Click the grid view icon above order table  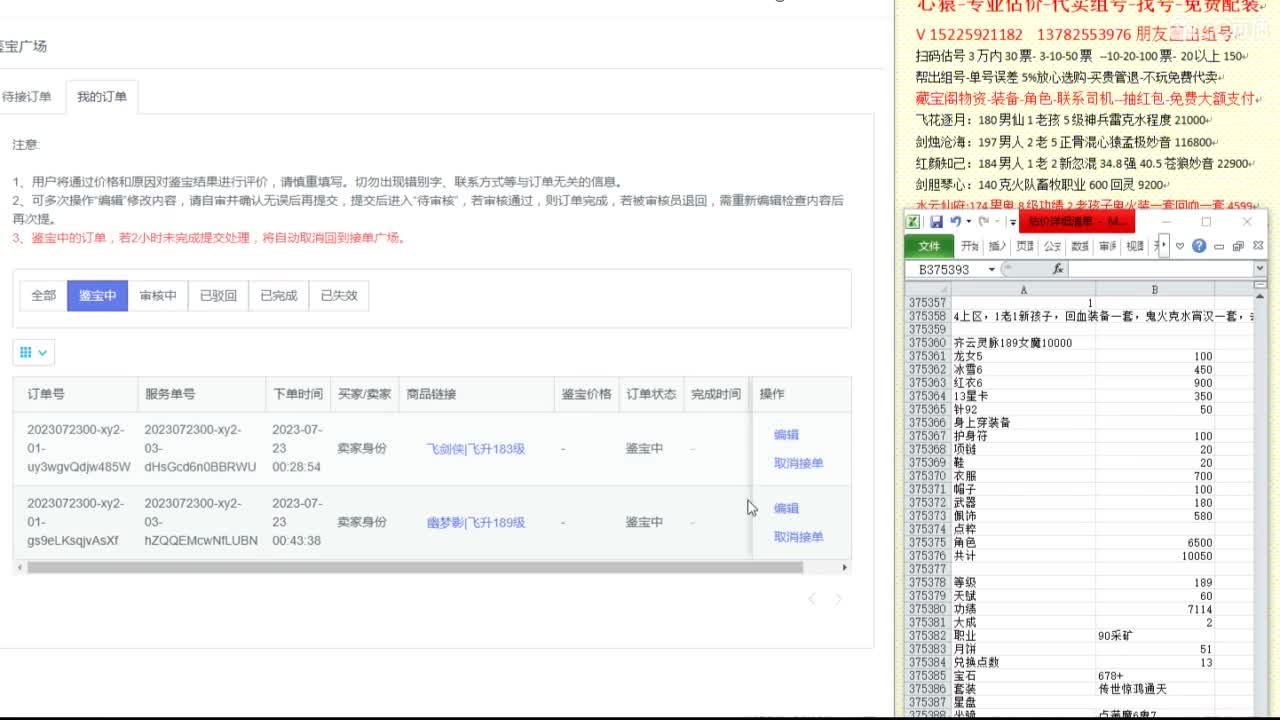click(x=26, y=352)
